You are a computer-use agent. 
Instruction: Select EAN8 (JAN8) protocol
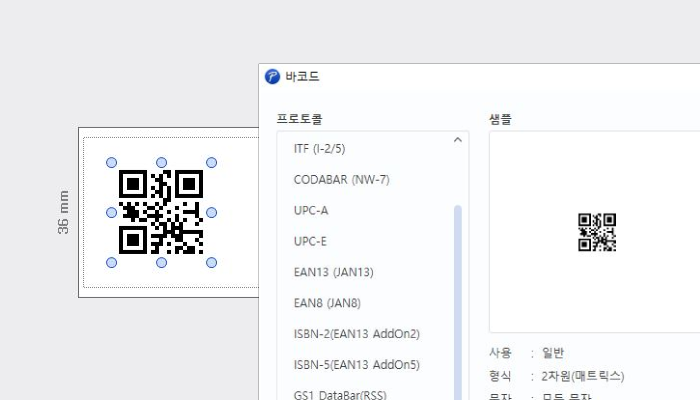327,303
